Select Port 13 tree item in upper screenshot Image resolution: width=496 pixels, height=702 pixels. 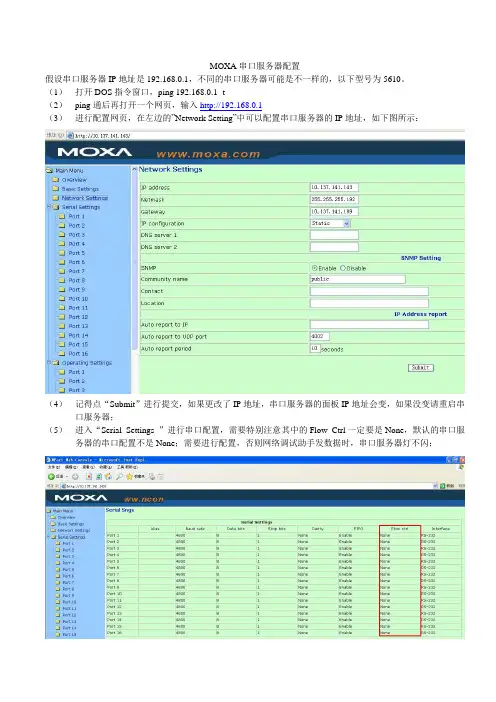coord(78,326)
